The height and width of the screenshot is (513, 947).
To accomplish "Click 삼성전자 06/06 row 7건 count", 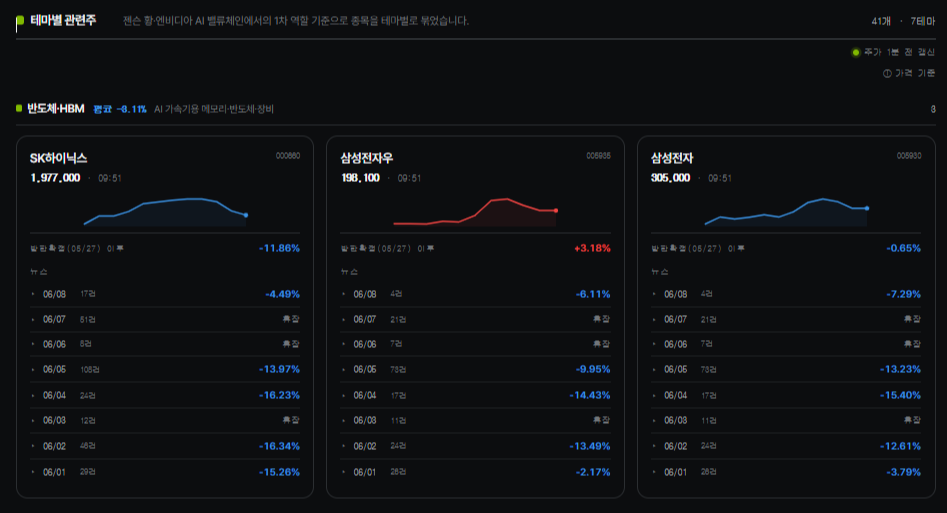I will tap(707, 344).
